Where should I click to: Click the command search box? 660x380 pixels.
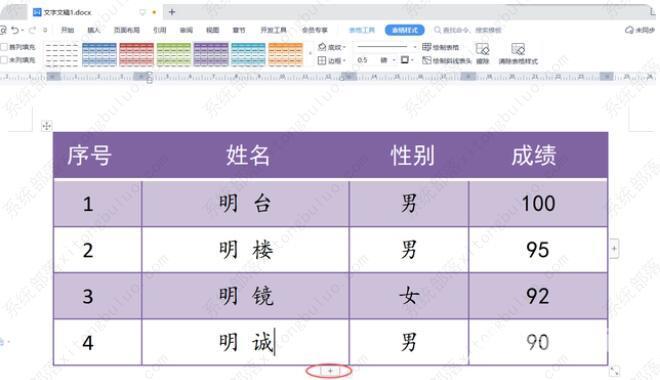[x=468, y=30]
